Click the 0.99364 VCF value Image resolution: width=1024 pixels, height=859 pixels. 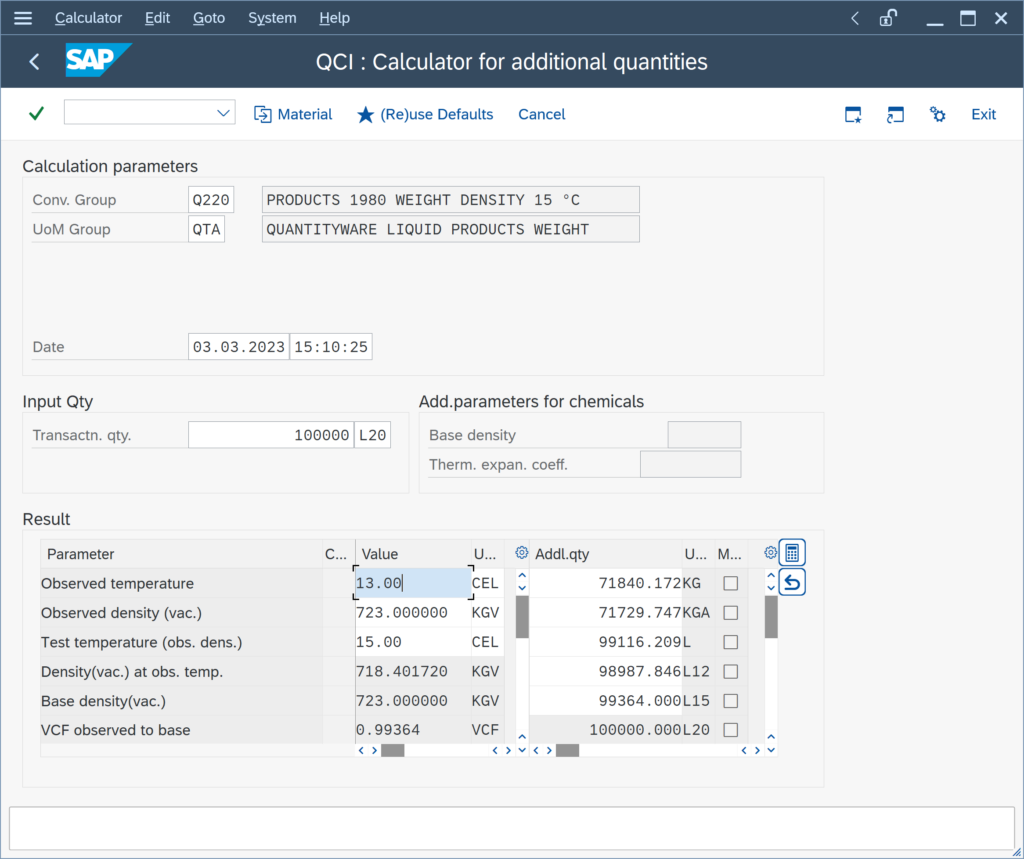coord(413,730)
